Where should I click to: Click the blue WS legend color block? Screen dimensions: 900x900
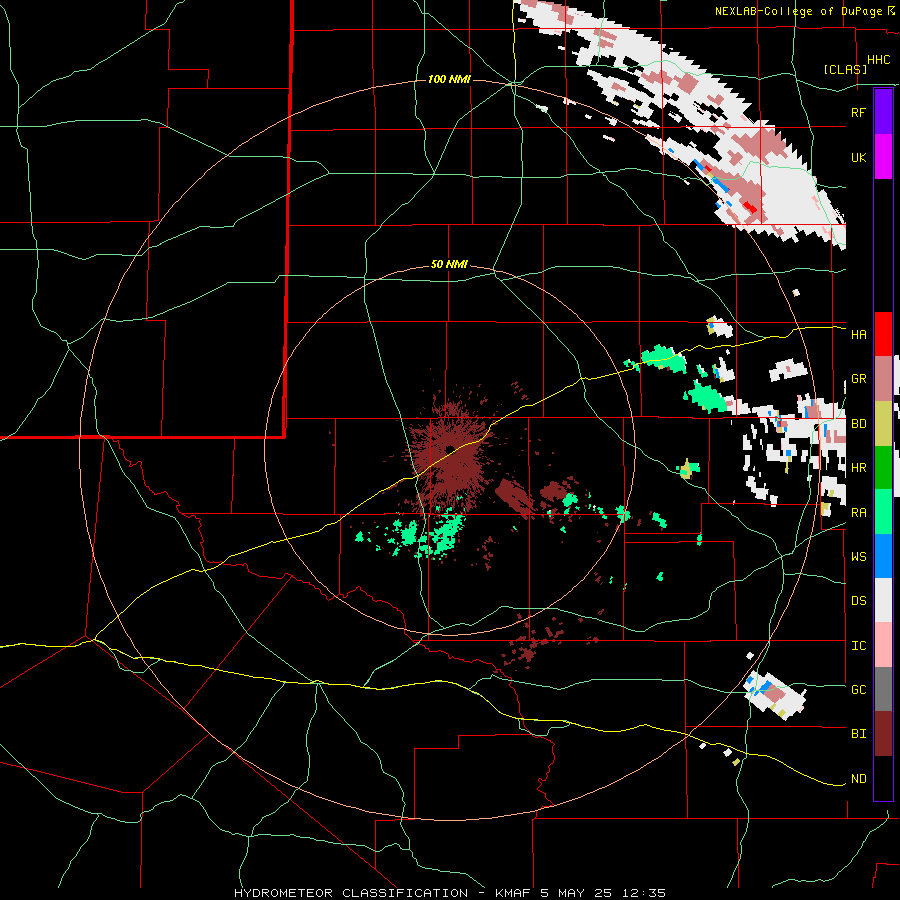[883, 556]
